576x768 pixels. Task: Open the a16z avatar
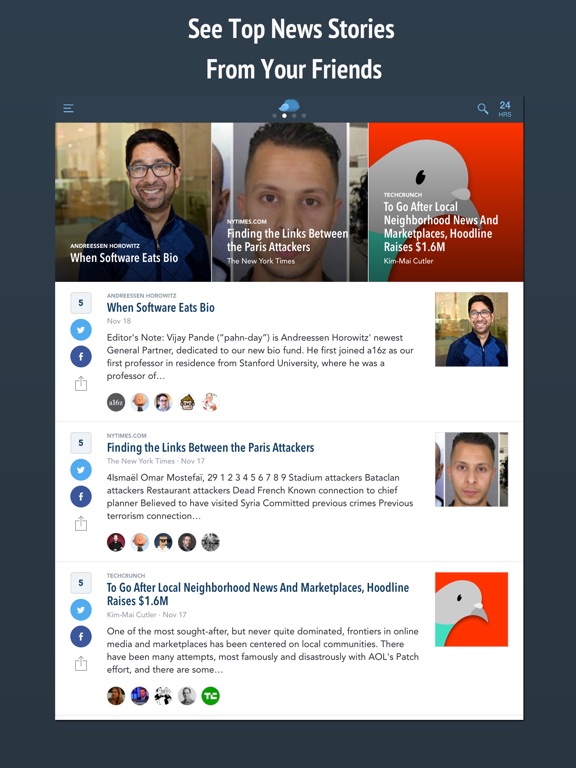[x=116, y=402]
